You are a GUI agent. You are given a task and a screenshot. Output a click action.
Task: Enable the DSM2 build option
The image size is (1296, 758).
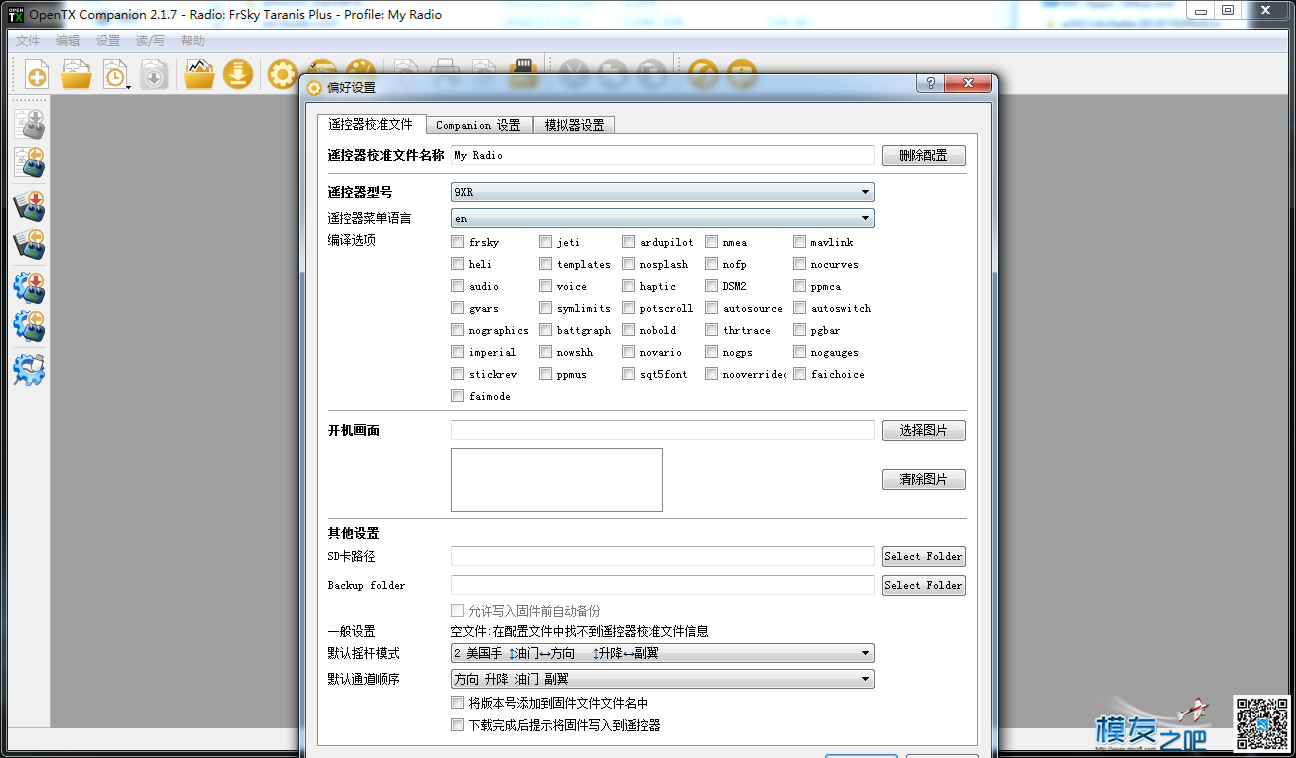pos(711,286)
